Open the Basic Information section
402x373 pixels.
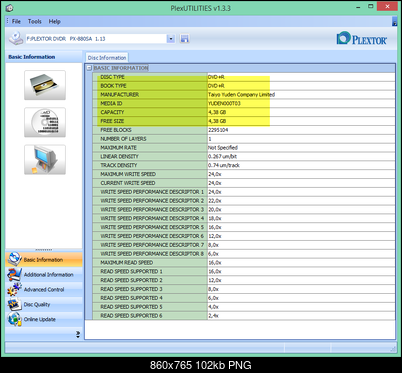pos(44,259)
